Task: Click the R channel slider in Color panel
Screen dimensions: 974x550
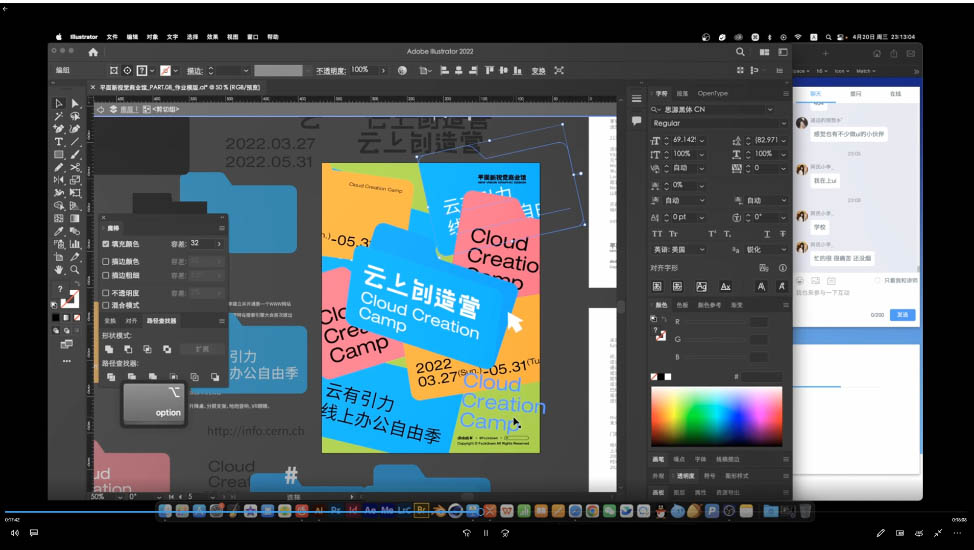Action: tap(716, 322)
